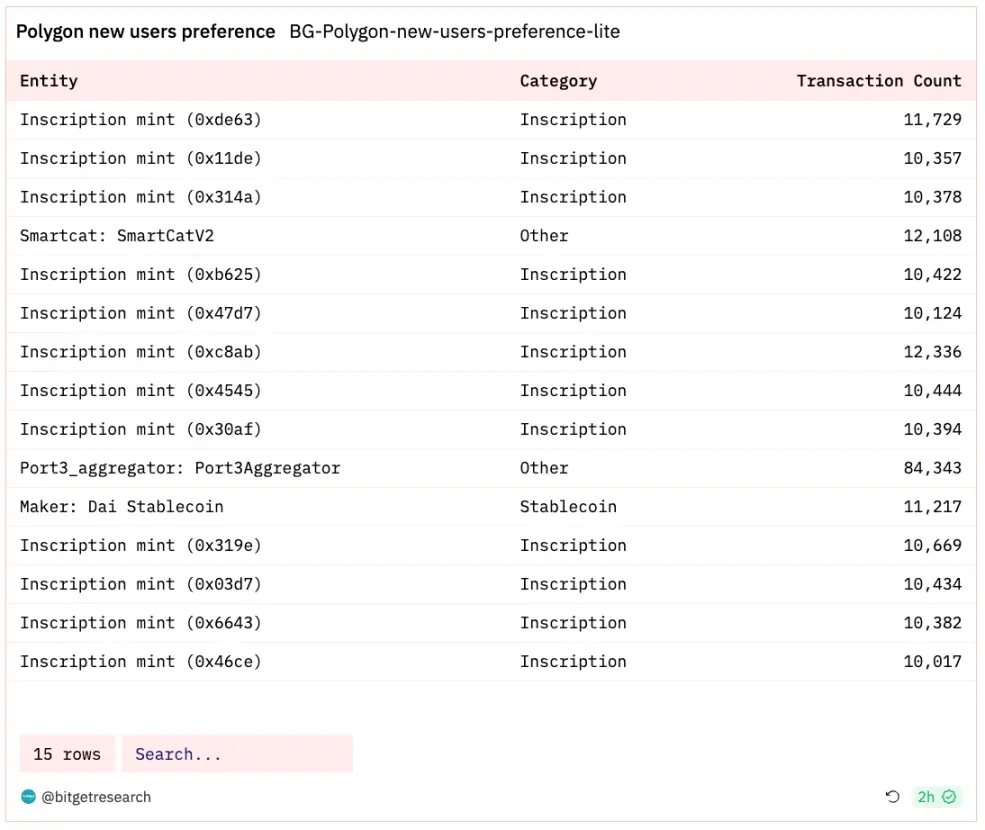985x830 pixels.
Task: Click the Stablecoin category cell
Action: (x=568, y=507)
